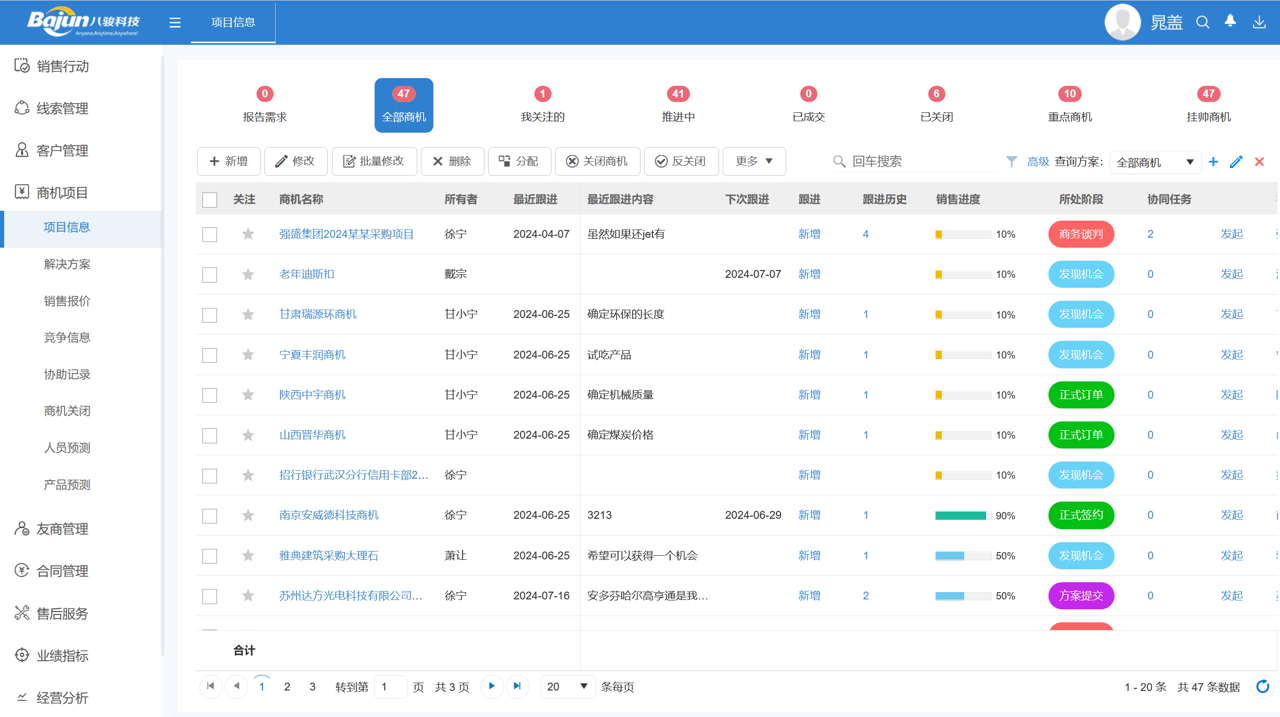Switch to the 项目信息 tab at top
The image size is (1280, 717).
pyautogui.click(x=233, y=21)
